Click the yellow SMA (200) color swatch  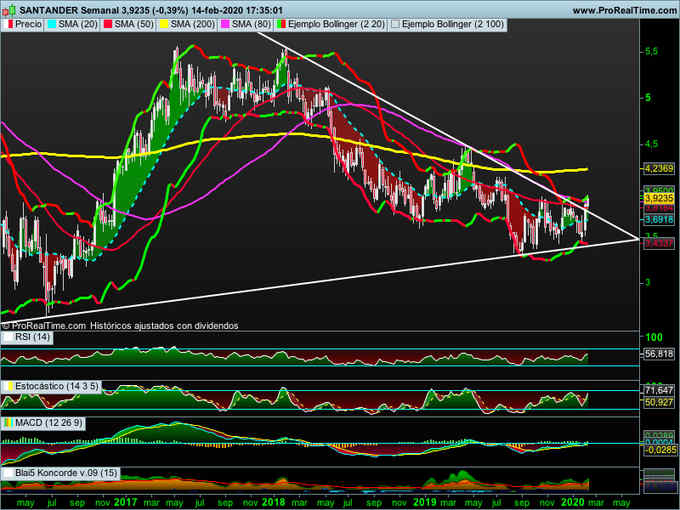pos(164,25)
